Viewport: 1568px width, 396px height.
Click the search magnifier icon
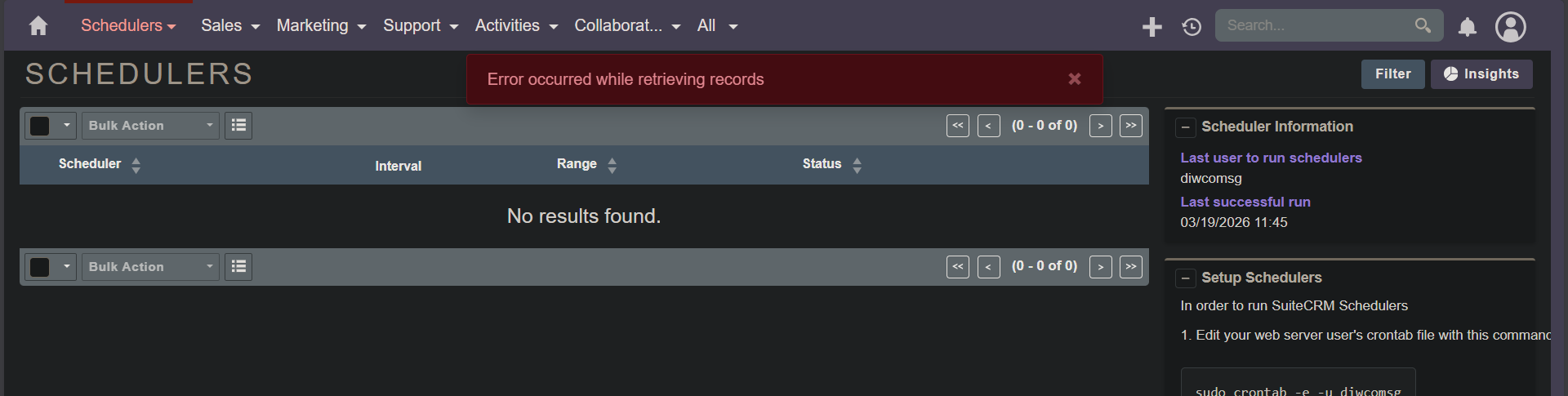tap(1423, 25)
